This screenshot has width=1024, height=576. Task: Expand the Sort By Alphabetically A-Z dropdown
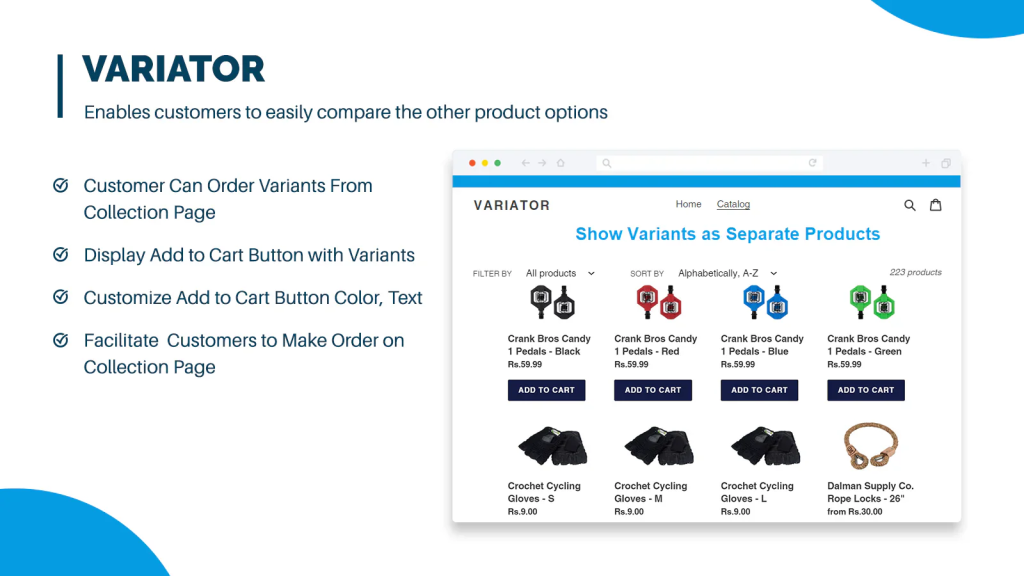coord(728,273)
